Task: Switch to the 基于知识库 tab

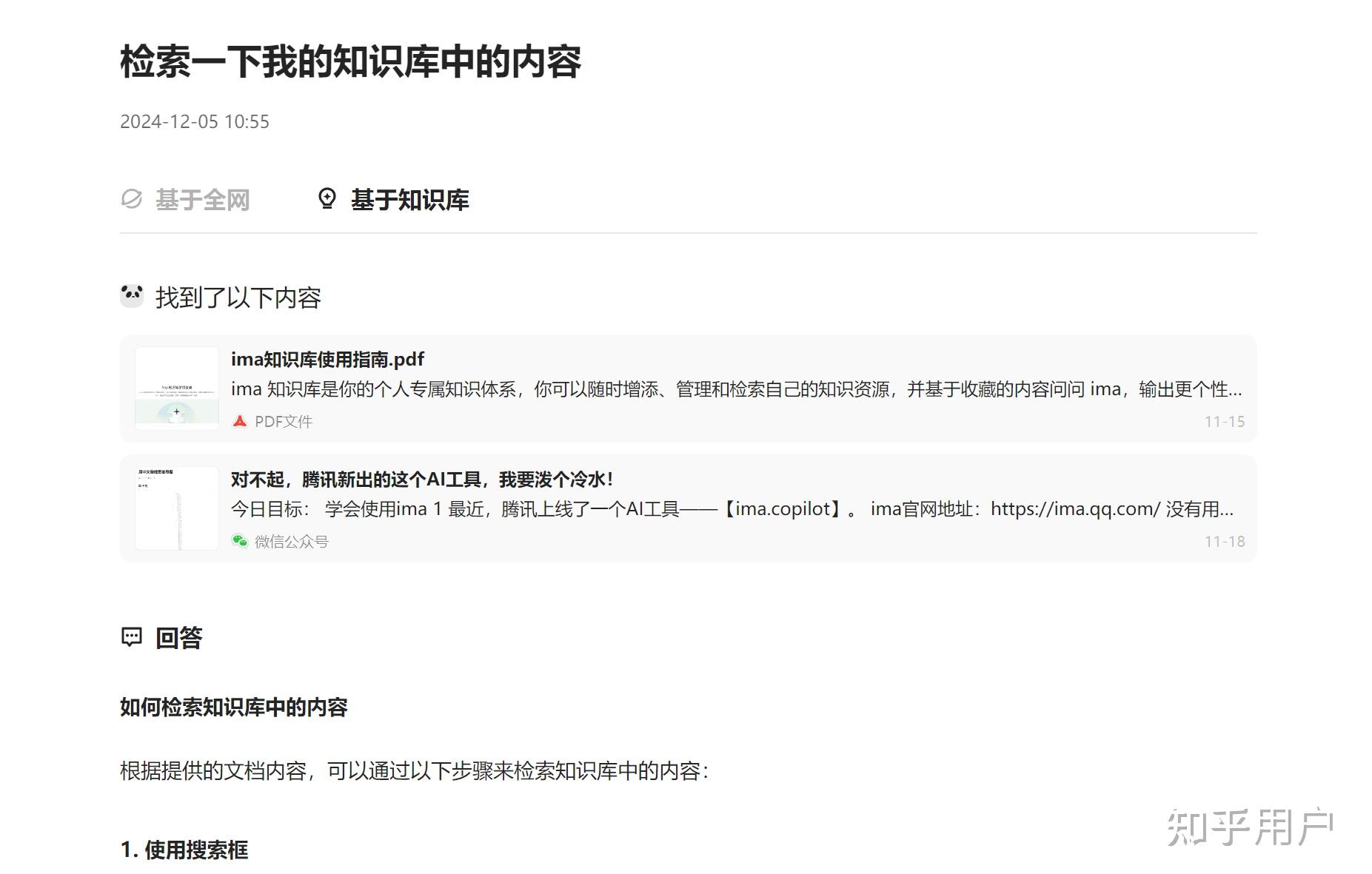Action: pos(411,199)
